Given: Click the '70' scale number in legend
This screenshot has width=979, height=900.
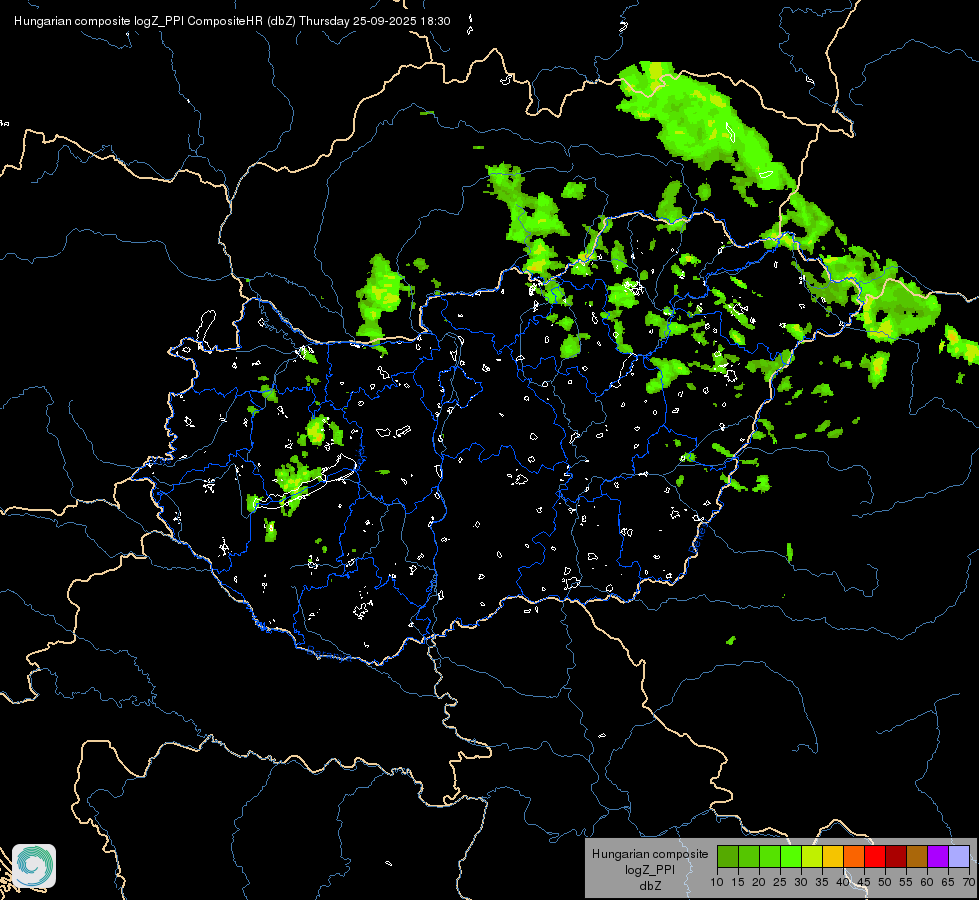Looking at the screenshot, I should [x=970, y=882].
